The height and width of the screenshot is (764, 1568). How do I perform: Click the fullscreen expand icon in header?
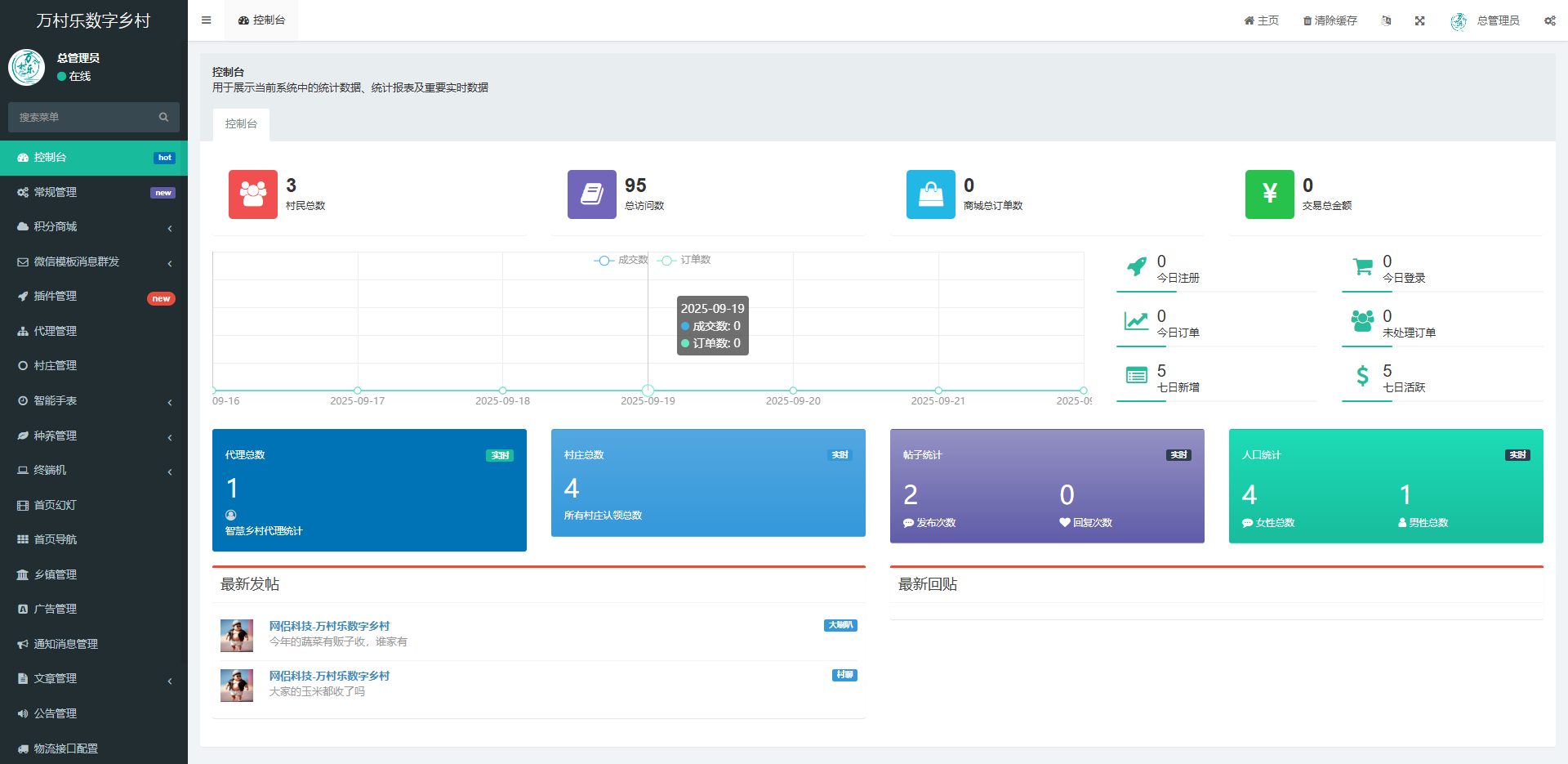tap(1419, 20)
